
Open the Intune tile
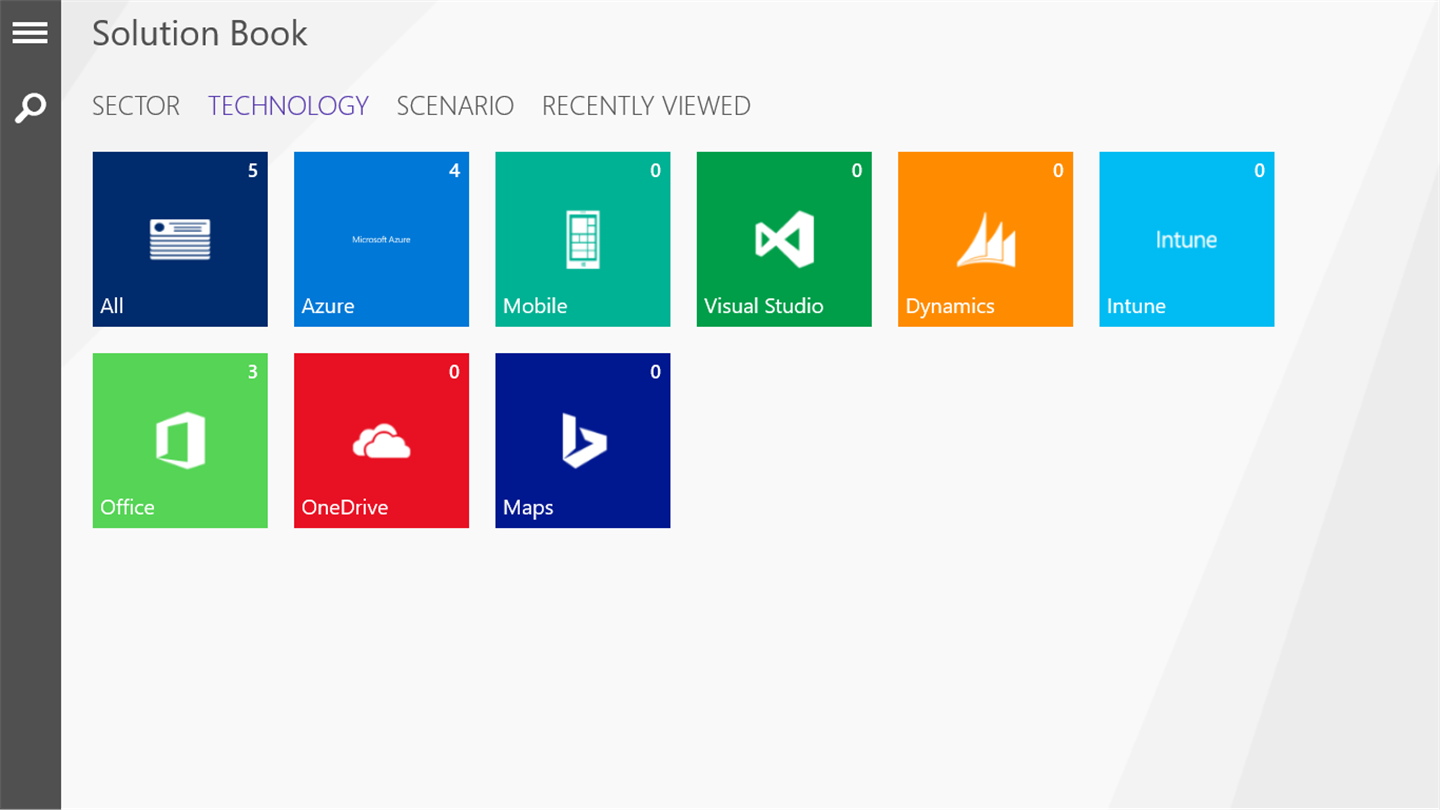click(1187, 239)
